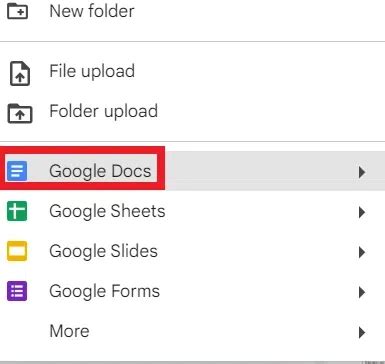Image resolution: width=385 pixels, height=364 pixels.
Task: Expand the Google Docs submenu arrow
Action: [x=362, y=172]
